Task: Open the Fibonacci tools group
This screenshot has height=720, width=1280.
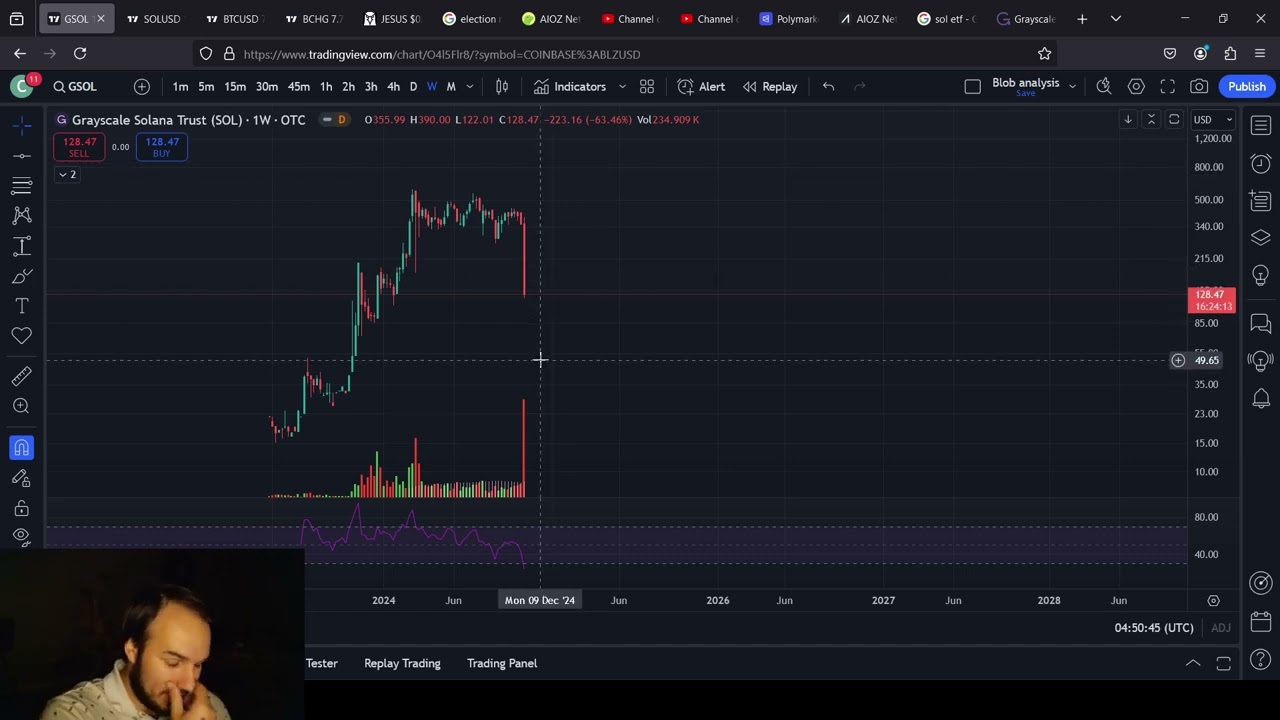Action: point(21,185)
